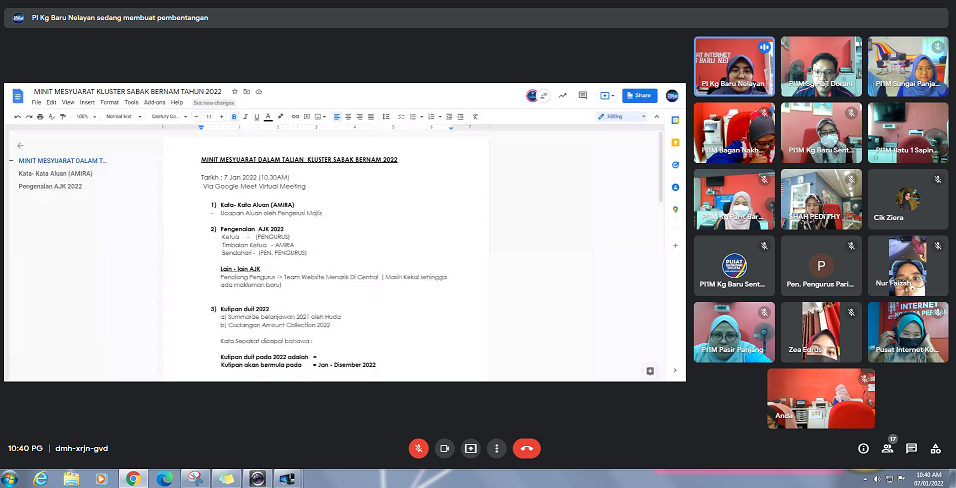
Task: Show the participants list with 17 badge
Action: point(887,448)
